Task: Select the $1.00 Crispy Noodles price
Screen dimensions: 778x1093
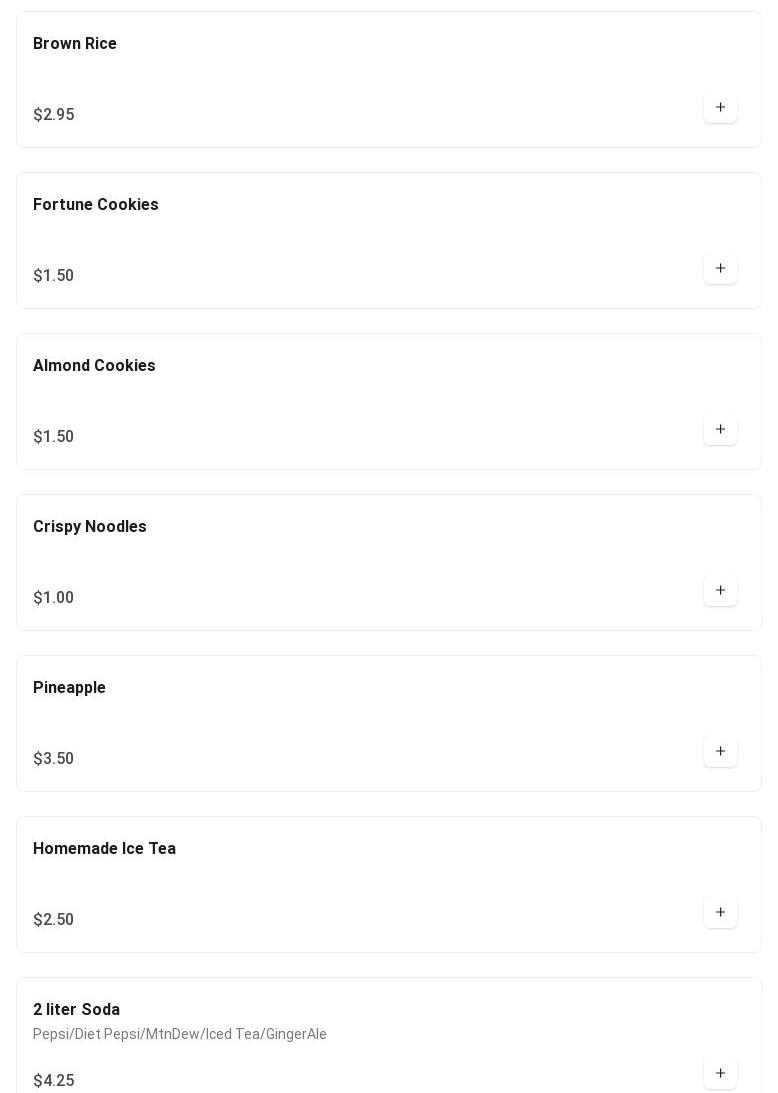Action: pyautogui.click(x=54, y=597)
